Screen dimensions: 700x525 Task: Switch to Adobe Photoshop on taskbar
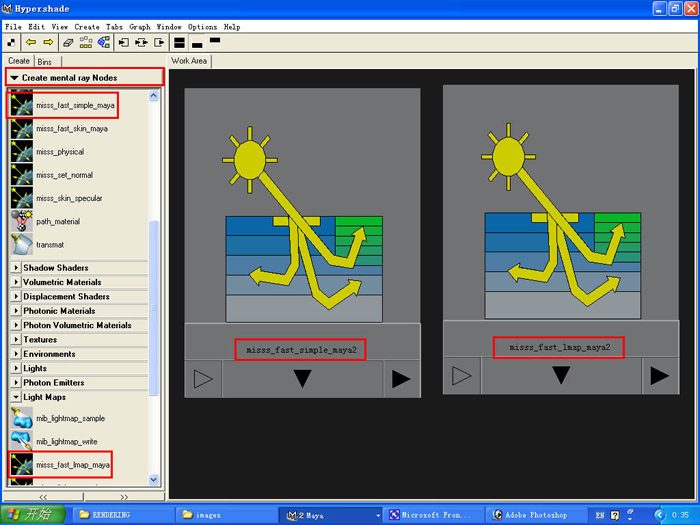(x=536, y=515)
